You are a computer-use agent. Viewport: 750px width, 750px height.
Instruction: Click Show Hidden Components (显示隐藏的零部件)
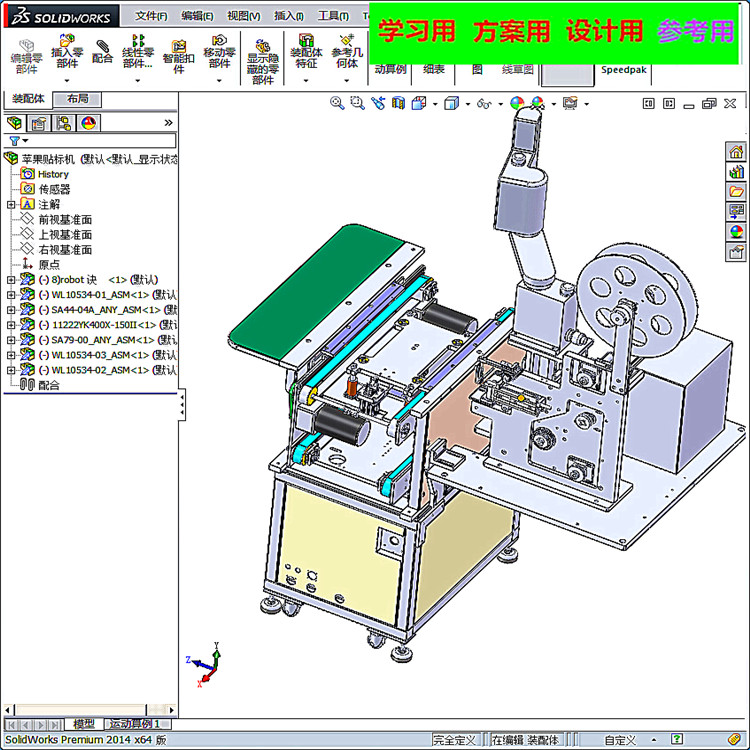(263, 62)
